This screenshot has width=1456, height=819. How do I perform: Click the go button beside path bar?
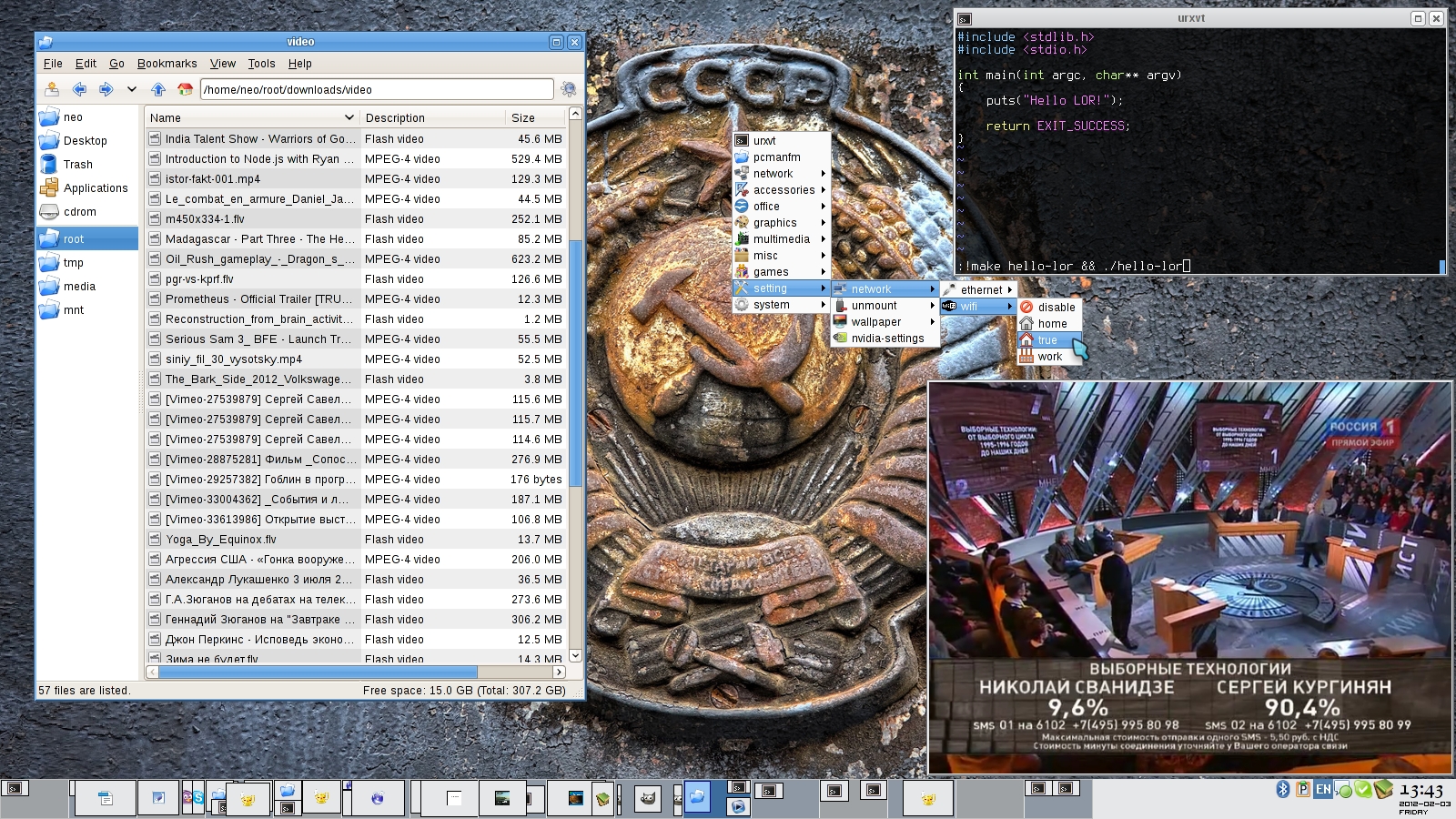point(569,89)
